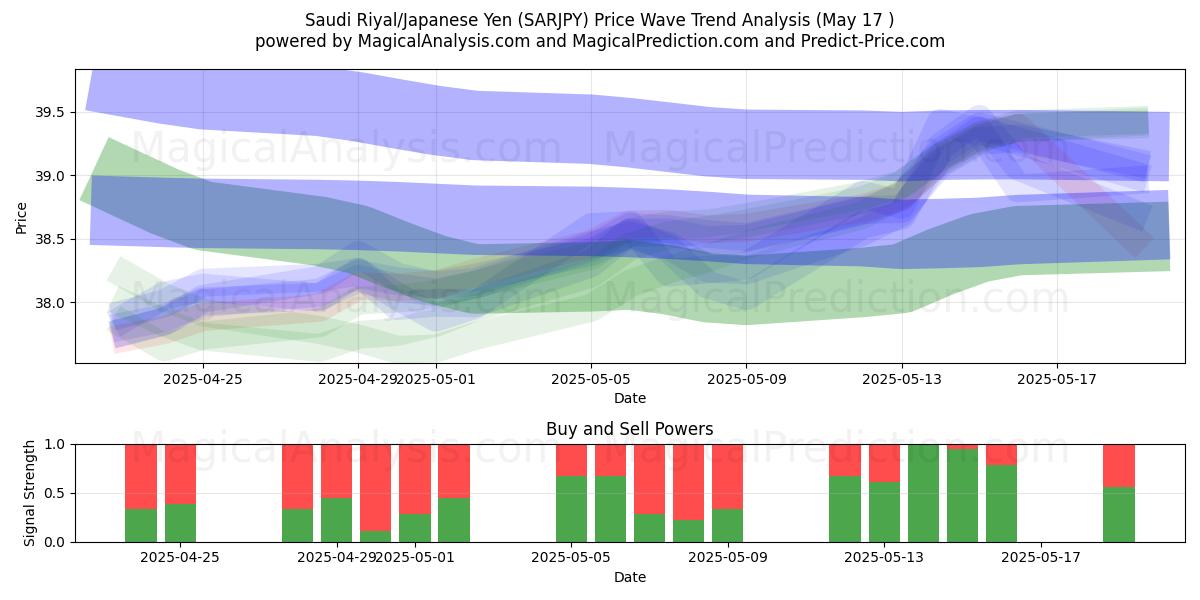Click the 2025-05-17 tick on price chart
Viewport: 1200px width, 600px height.
tap(1058, 379)
